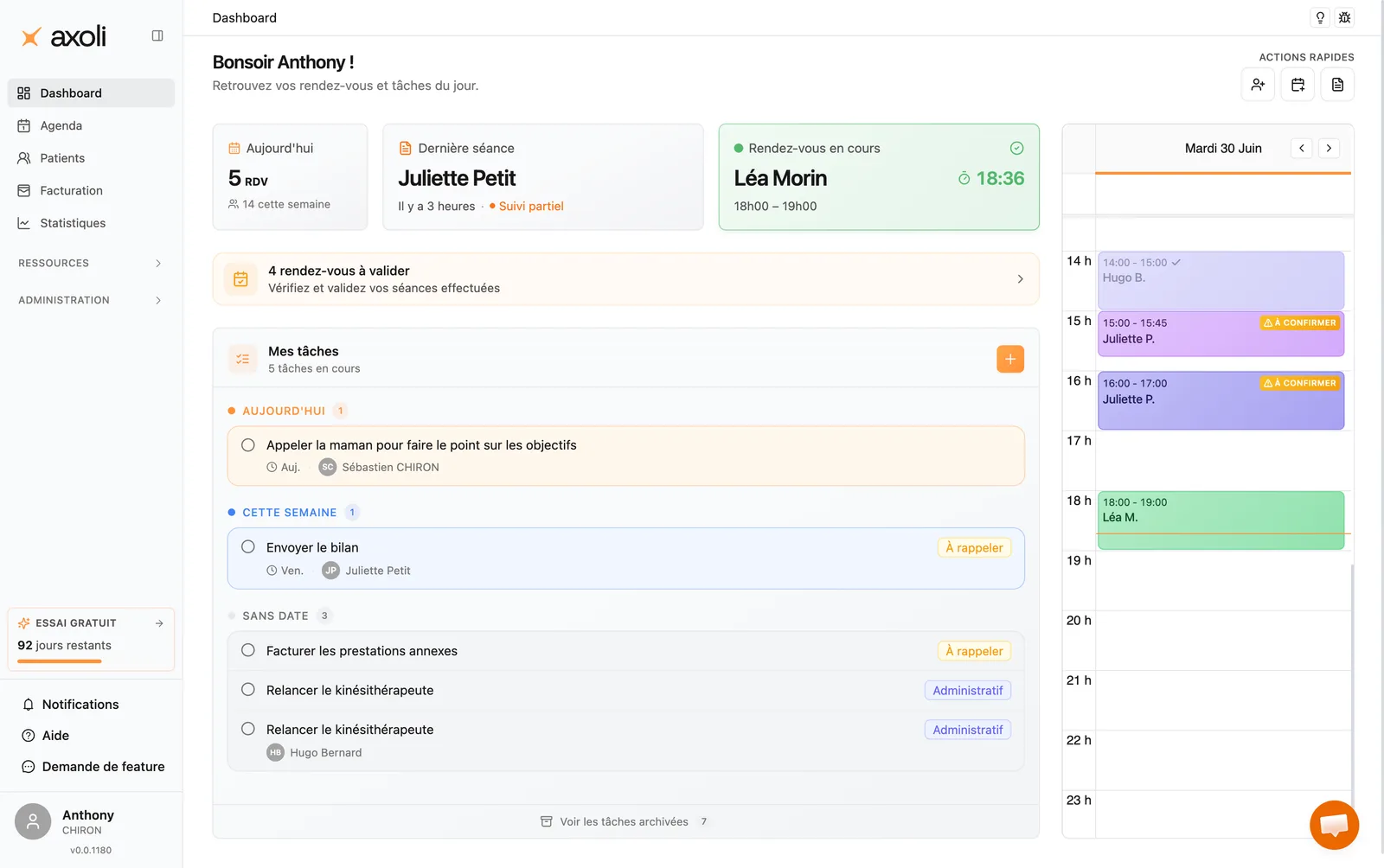Screen dimensions: 1384x868
Task: Select Juliette P. 16:00 appointment
Action: click(1221, 400)
